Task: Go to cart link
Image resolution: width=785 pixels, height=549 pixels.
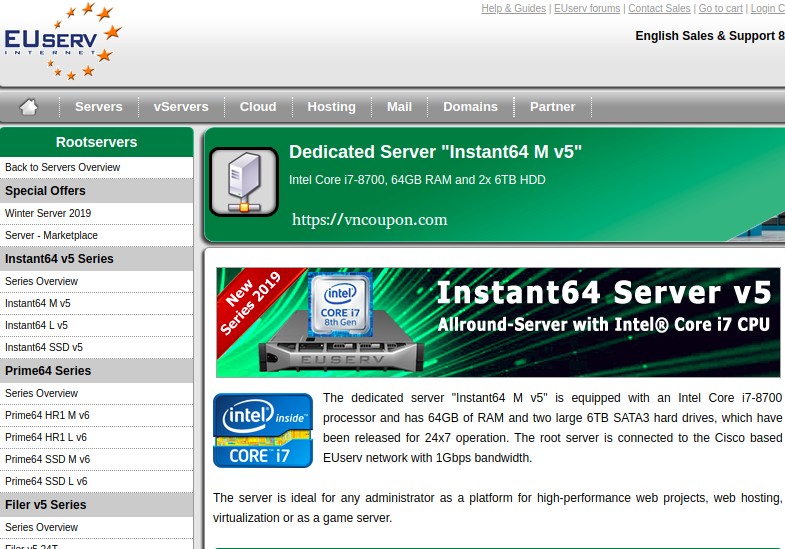Action: (x=720, y=9)
